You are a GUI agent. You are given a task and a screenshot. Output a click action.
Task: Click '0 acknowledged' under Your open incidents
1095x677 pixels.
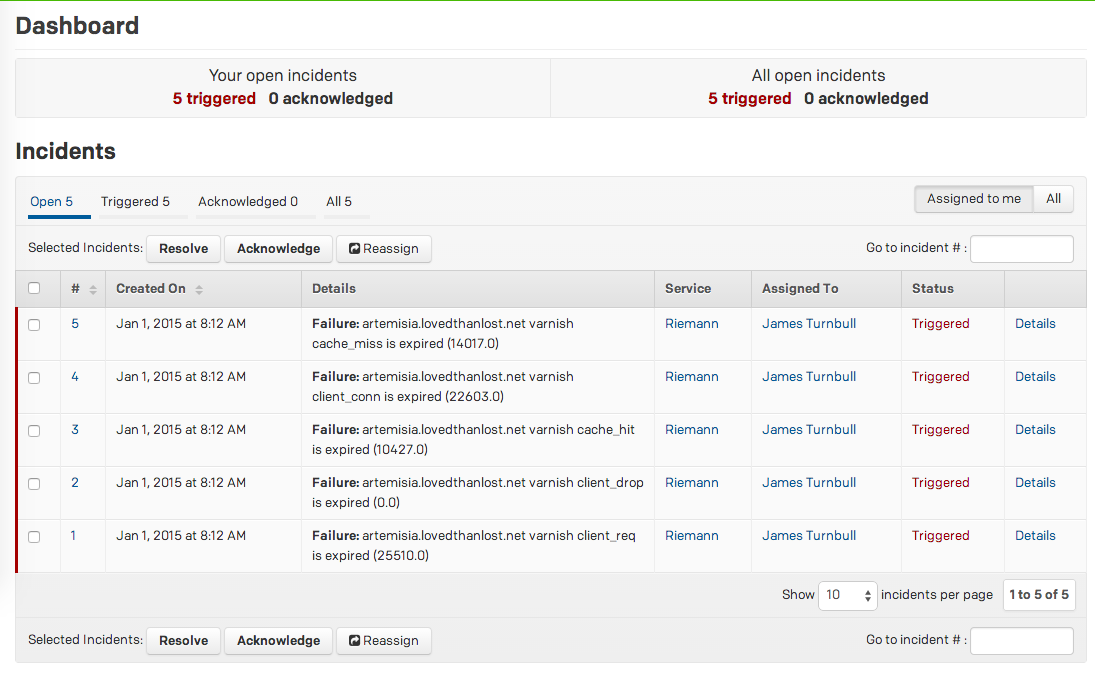[x=331, y=99]
